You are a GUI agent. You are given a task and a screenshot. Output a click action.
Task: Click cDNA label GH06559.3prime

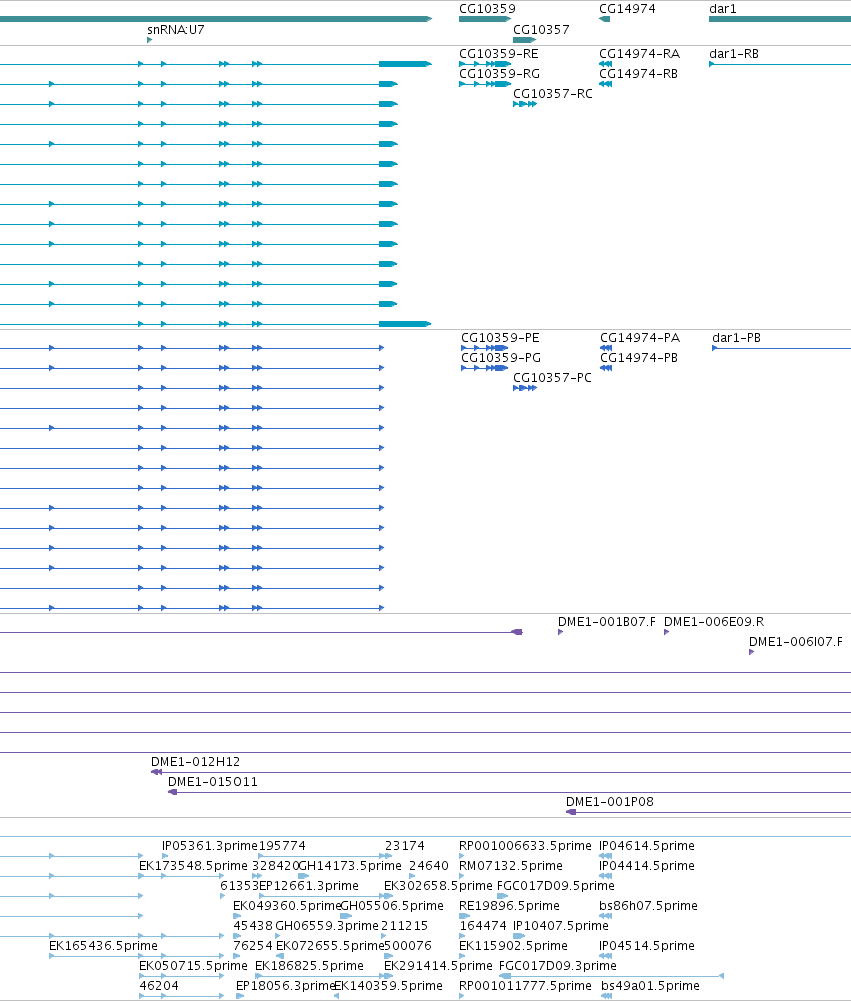(327, 926)
